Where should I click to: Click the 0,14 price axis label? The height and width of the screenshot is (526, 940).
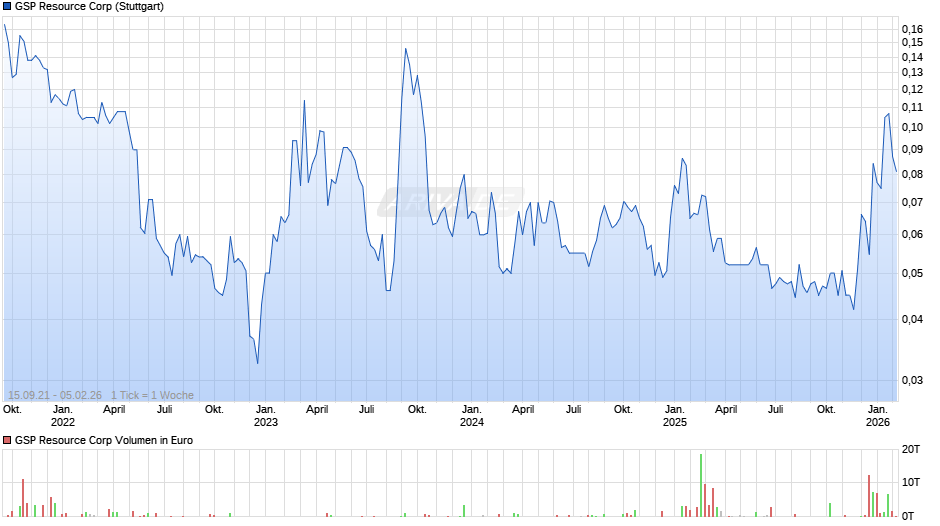click(912, 57)
